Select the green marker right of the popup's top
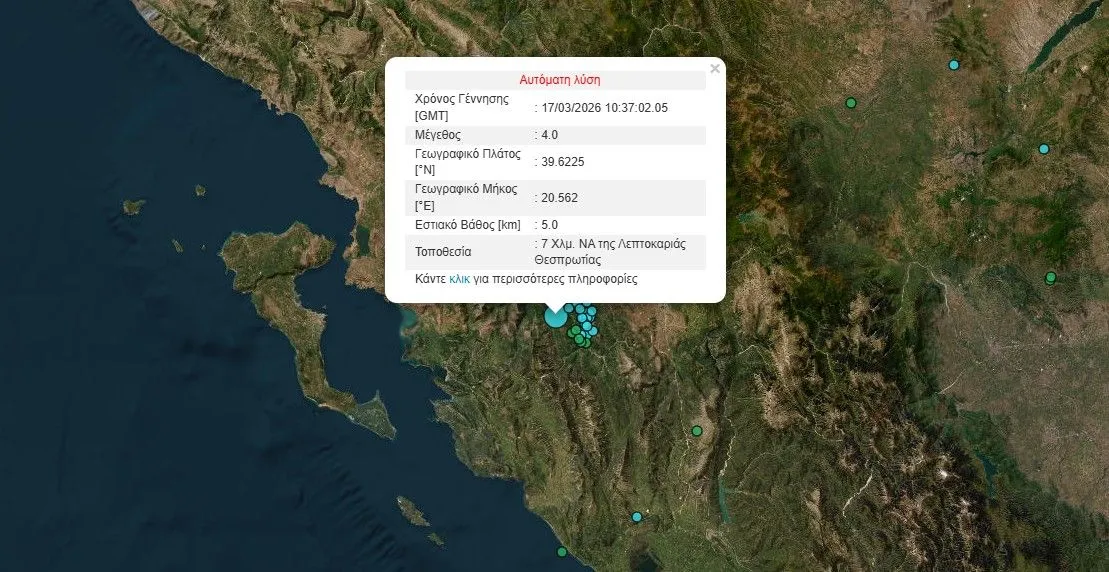This screenshot has height=572, width=1109. [x=851, y=103]
